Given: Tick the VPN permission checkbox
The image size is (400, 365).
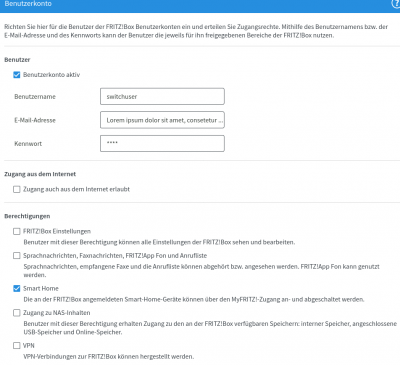Looking at the screenshot, I should [x=17, y=345].
